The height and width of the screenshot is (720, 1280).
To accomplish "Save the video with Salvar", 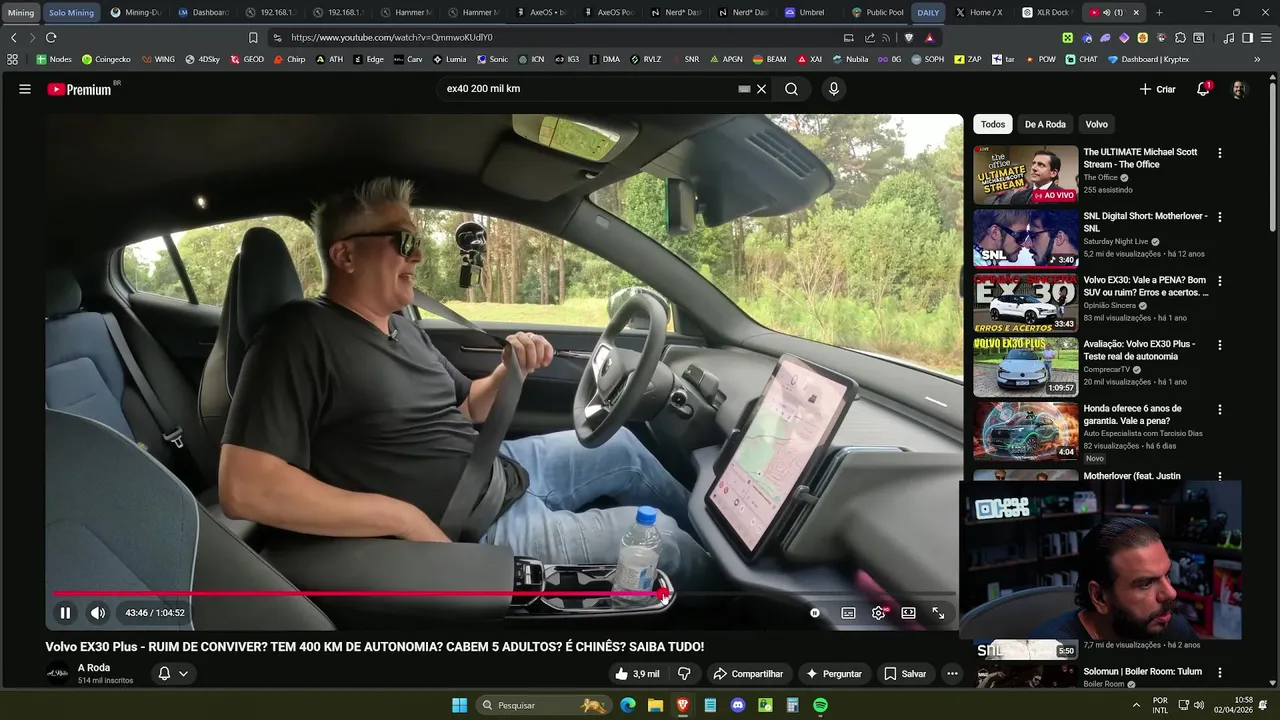I will click(x=904, y=674).
